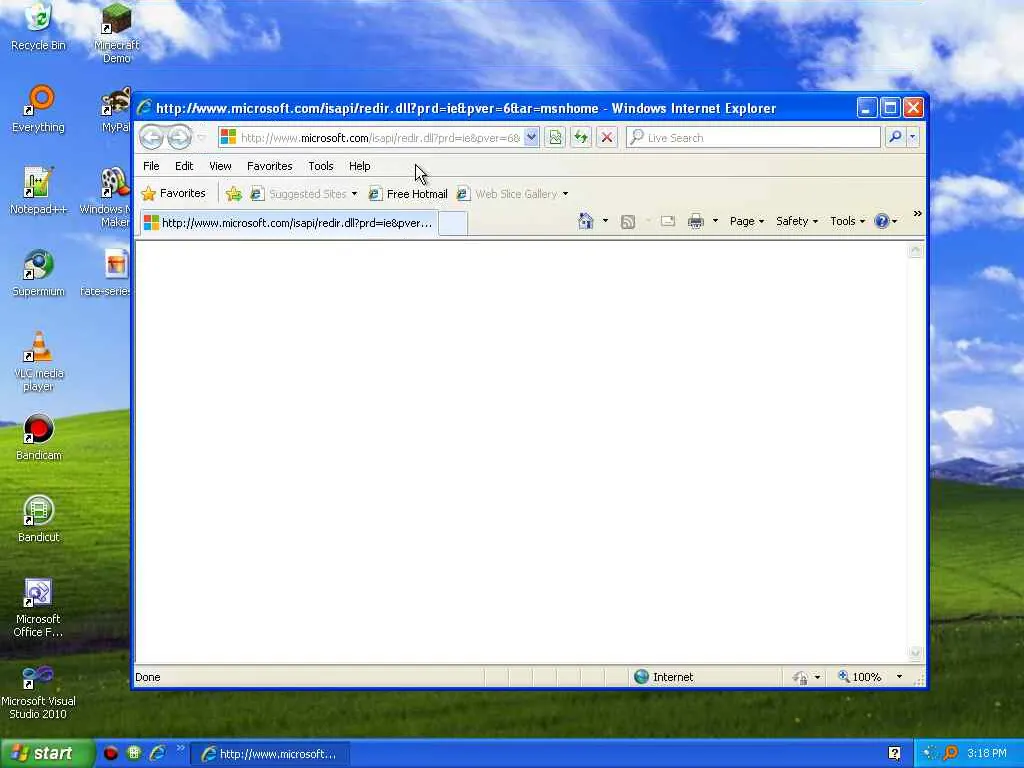Open the recent pages dropdown arrow
This screenshot has height=768, width=1024.
click(201, 138)
